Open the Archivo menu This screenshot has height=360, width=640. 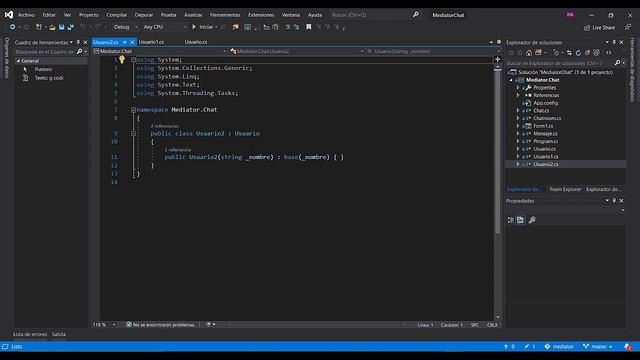26,15
